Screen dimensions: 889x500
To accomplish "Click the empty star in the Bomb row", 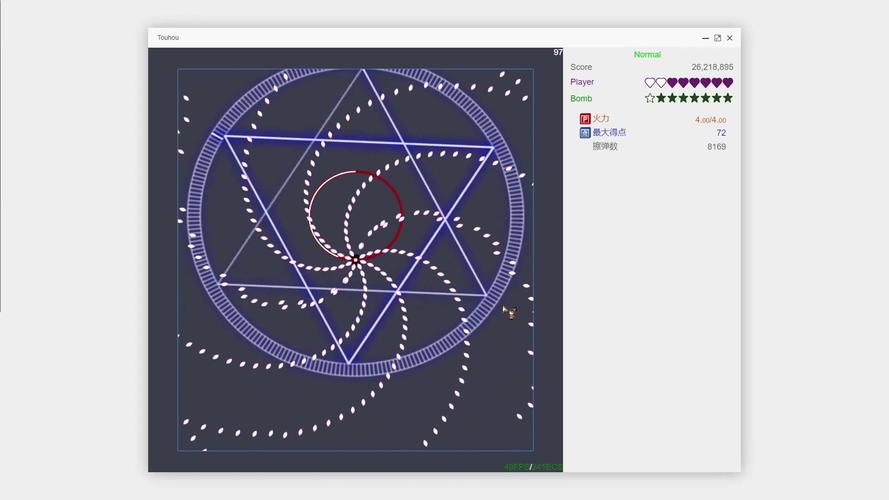I will (650, 98).
